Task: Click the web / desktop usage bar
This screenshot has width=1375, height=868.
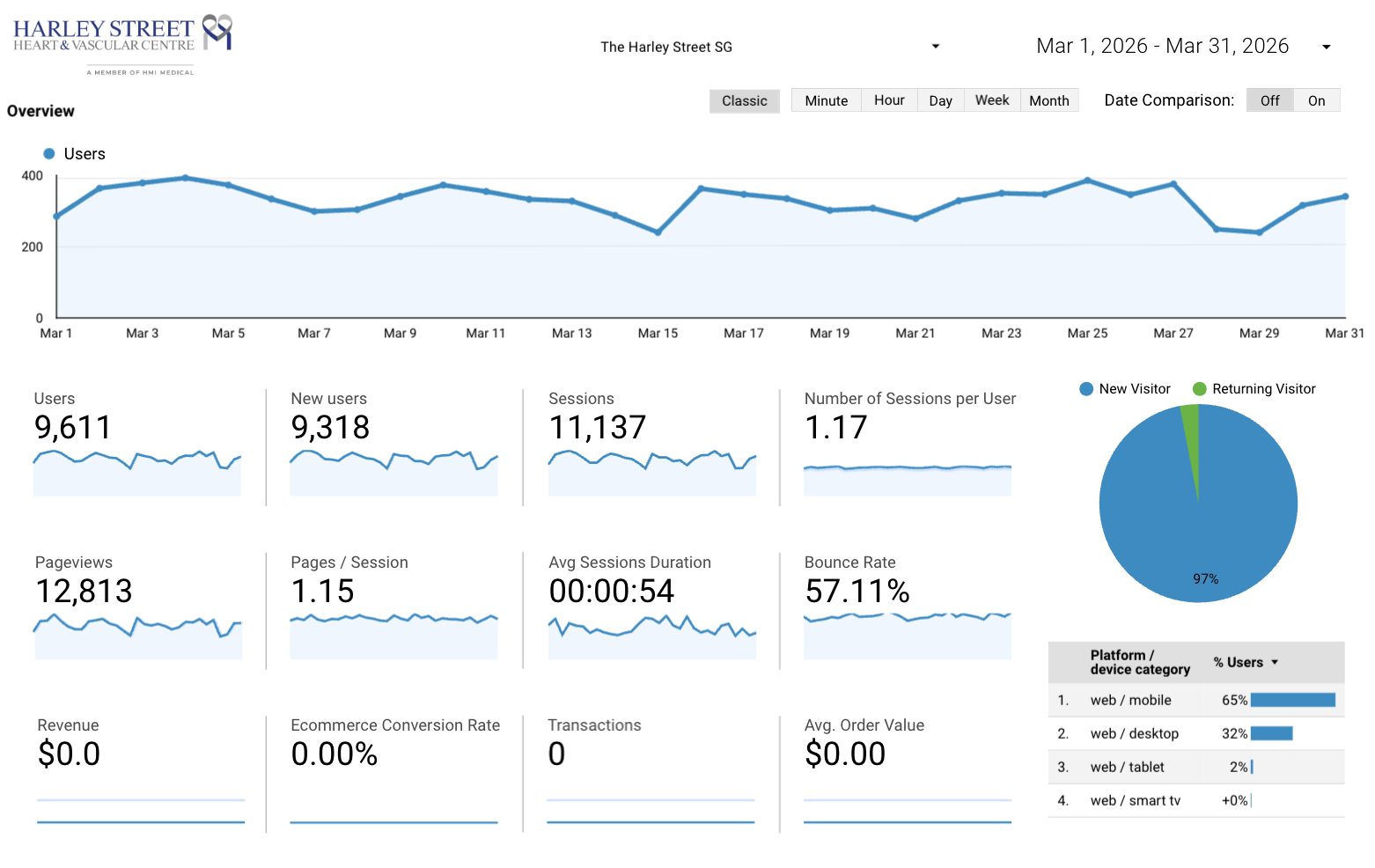Action: pyautogui.click(x=1271, y=733)
